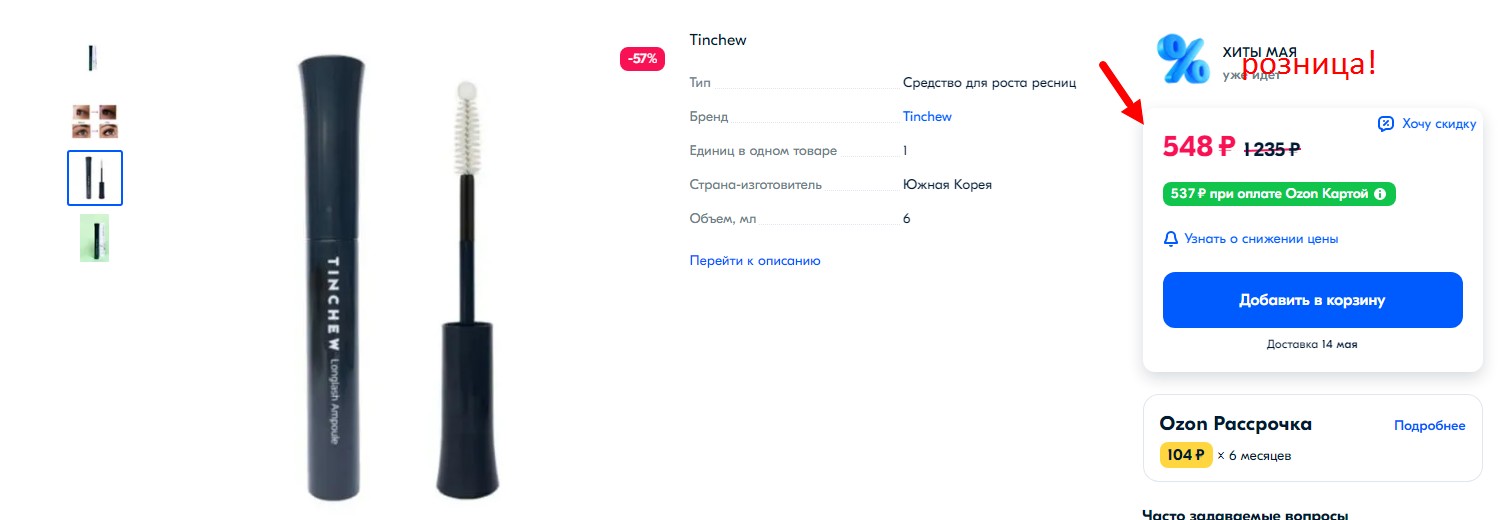This screenshot has width=1498, height=520.
Task: Click the 104 ₽ installment amount badge
Action: [x=1186, y=455]
